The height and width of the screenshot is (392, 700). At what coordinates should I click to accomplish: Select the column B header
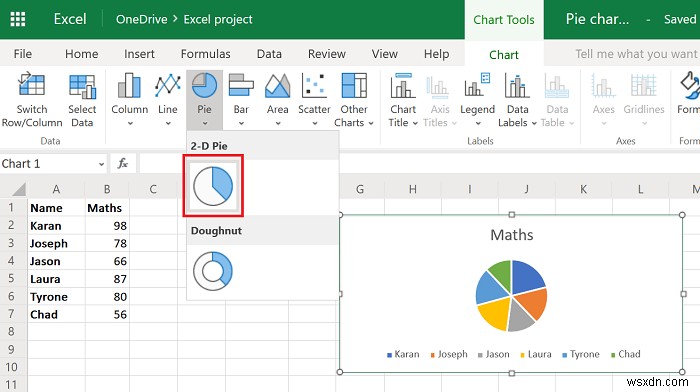click(x=107, y=189)
